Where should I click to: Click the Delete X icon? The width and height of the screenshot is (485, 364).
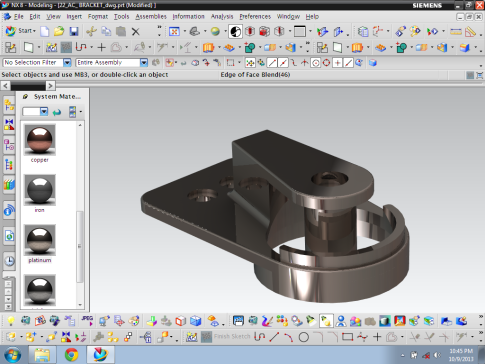[135, 32]
